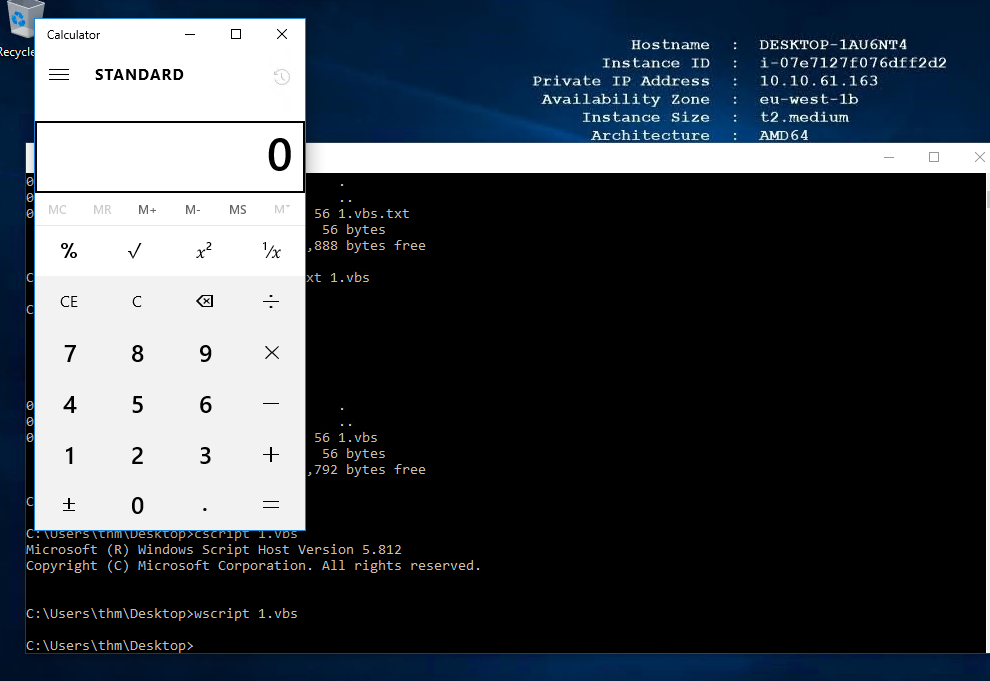Click the M+ memory add button
Screen dimensions: 990x681
[x=147, y=209]
